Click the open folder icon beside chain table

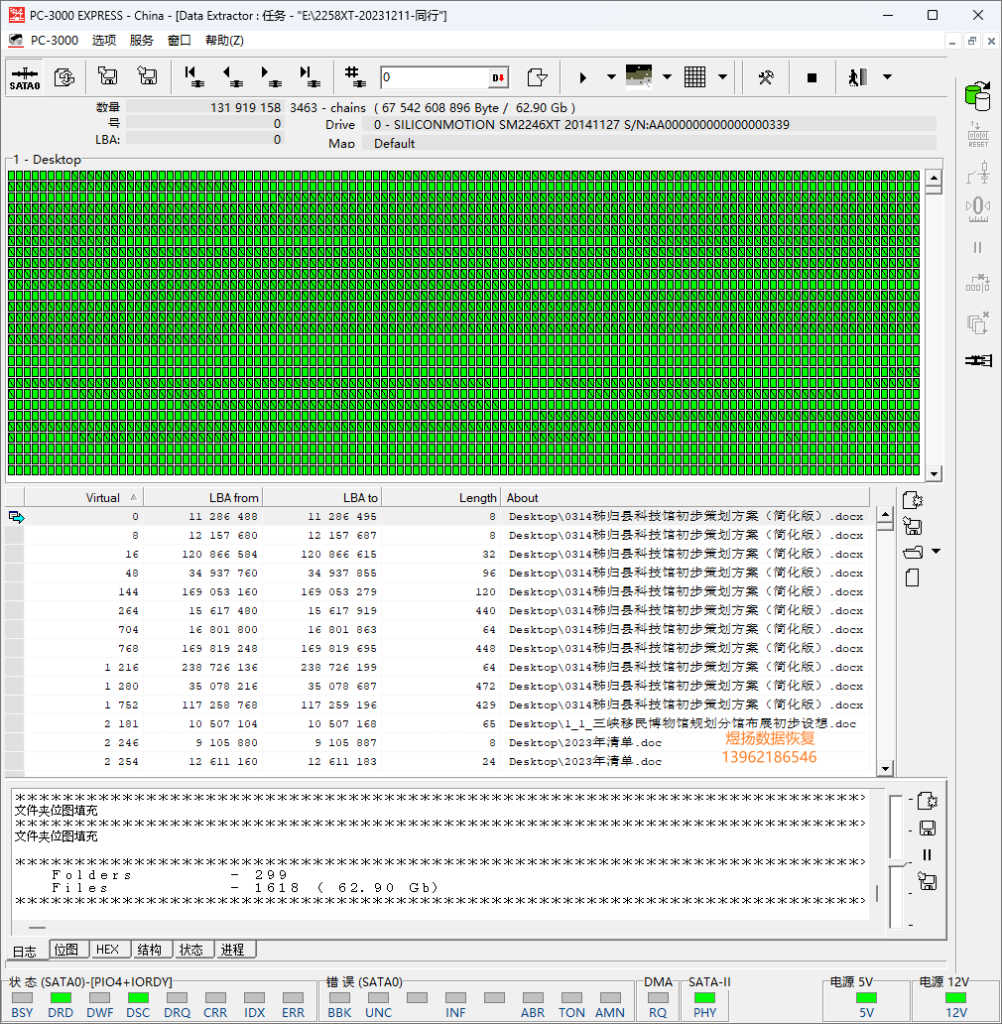(x=913, y=552)
